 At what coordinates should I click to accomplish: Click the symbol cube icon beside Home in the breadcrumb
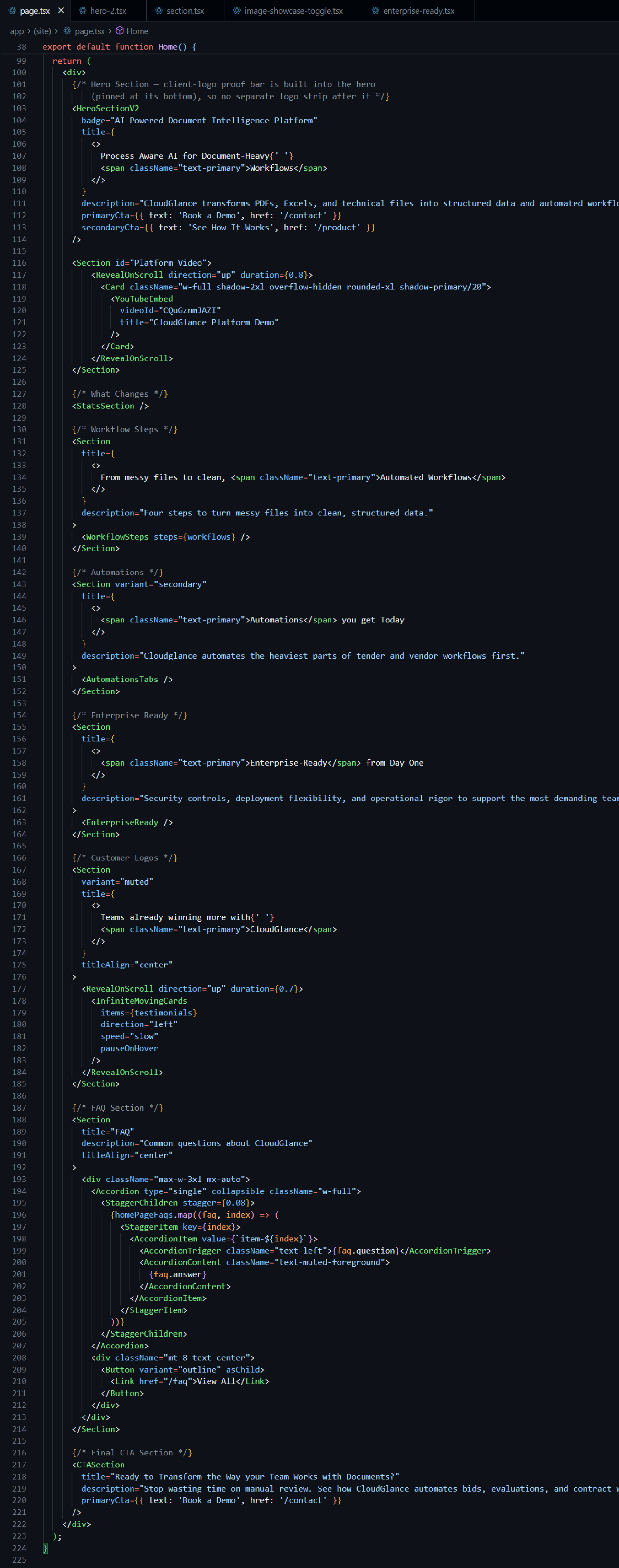click(120, 31)
